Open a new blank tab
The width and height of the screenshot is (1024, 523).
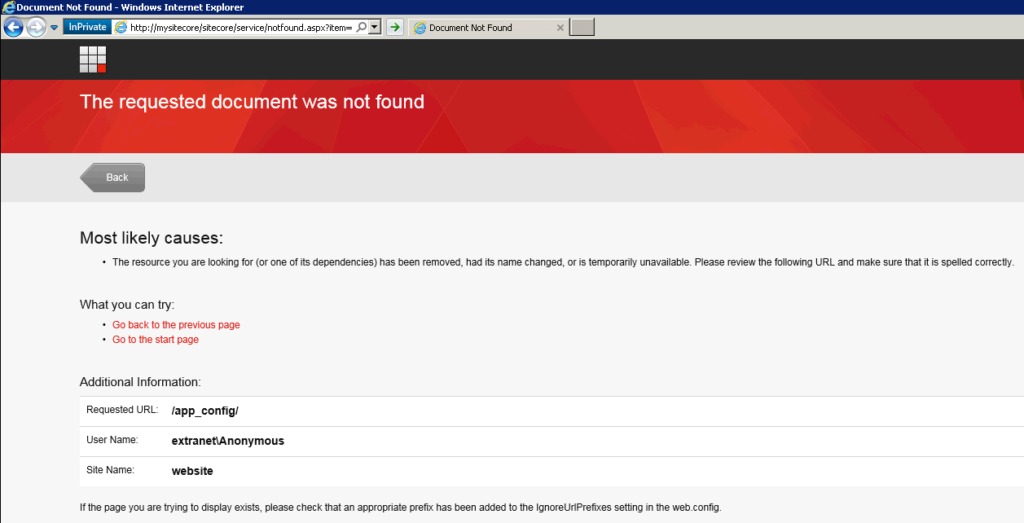point(582,27)
